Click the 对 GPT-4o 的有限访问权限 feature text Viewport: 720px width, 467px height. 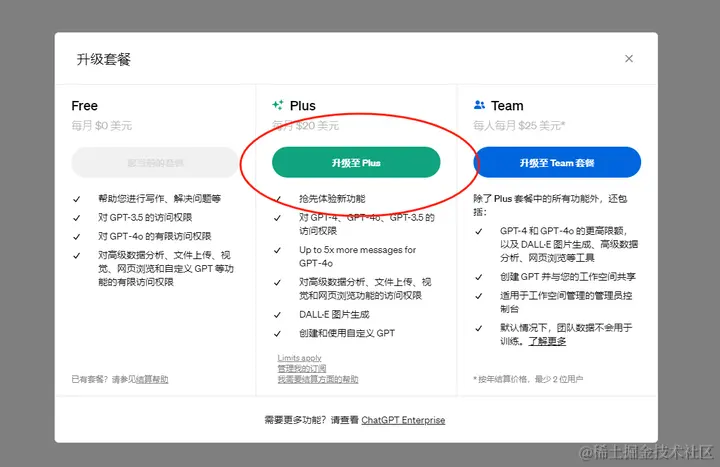(x=154, y=236)
